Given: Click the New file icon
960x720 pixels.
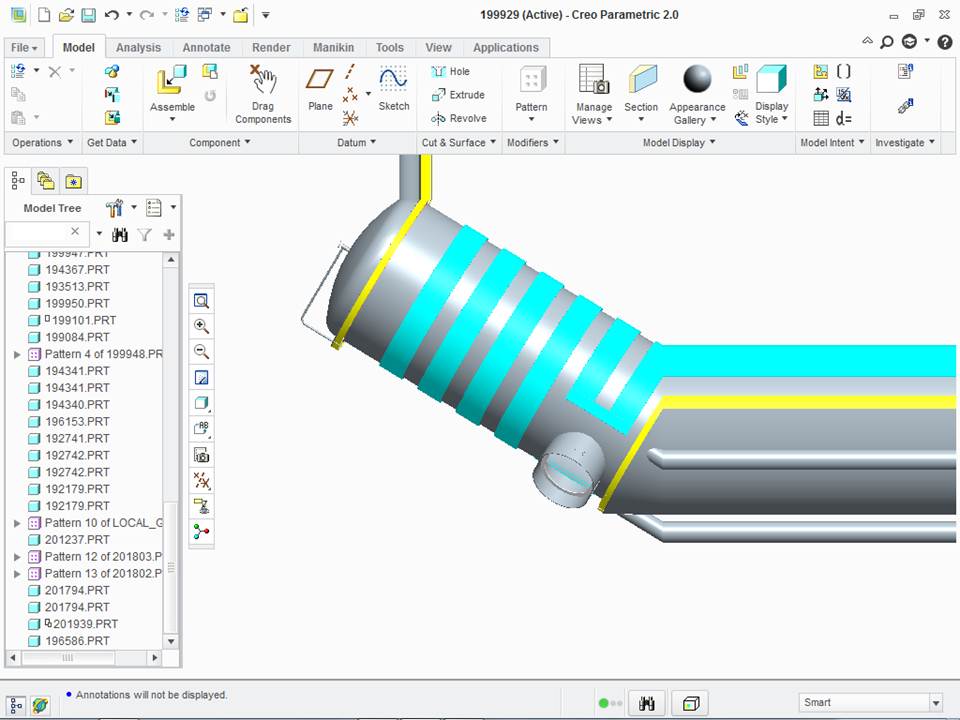Looking at the screenshot, I should coord(44,15).
